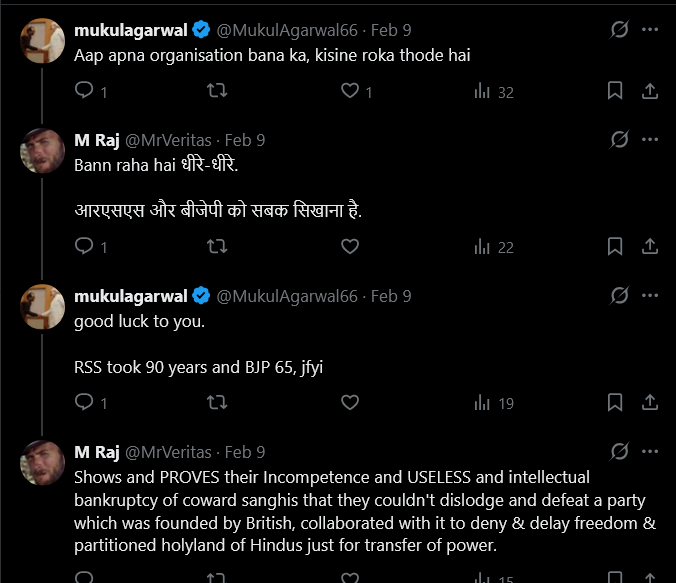
Task: View analytics showing 19 views
Action: [493, 402]
